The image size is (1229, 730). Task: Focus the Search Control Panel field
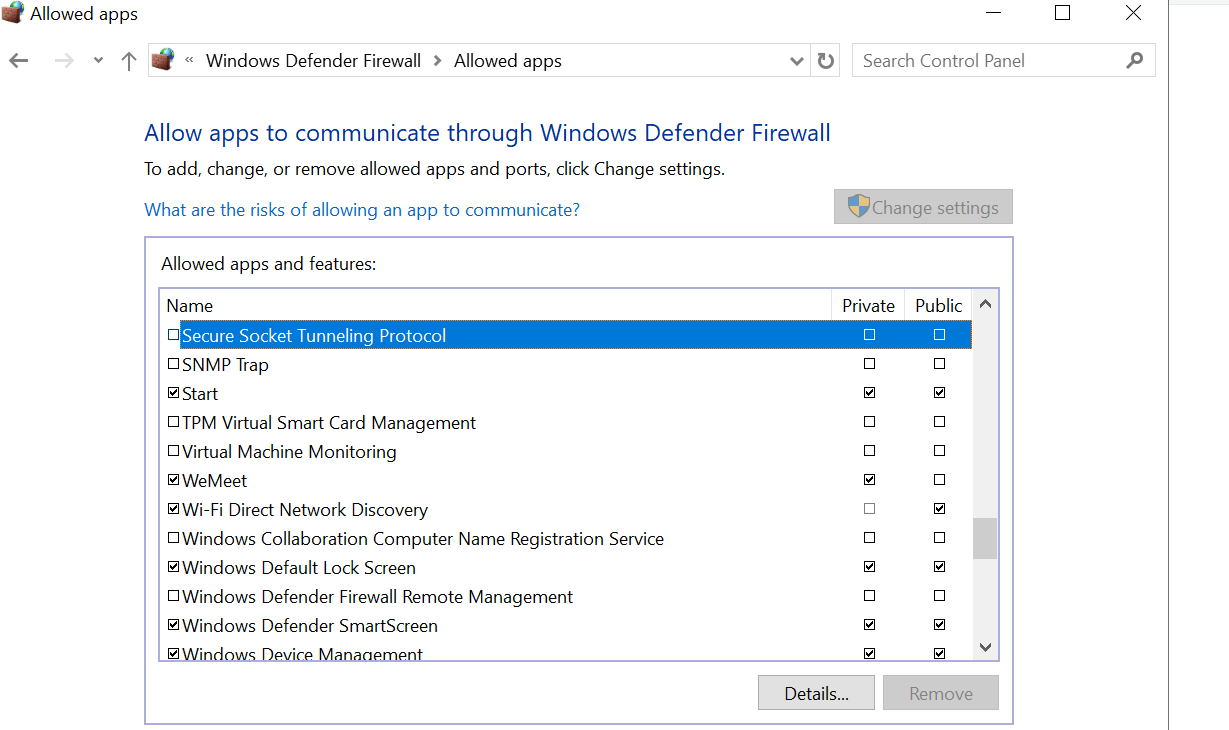click(x=990, y=61)
